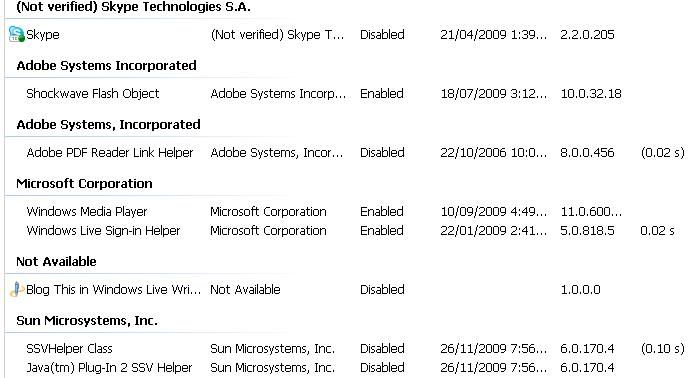Click the Skype add-on icon
This screenshot has width=697, height=378.
click(x=16, y=34)
